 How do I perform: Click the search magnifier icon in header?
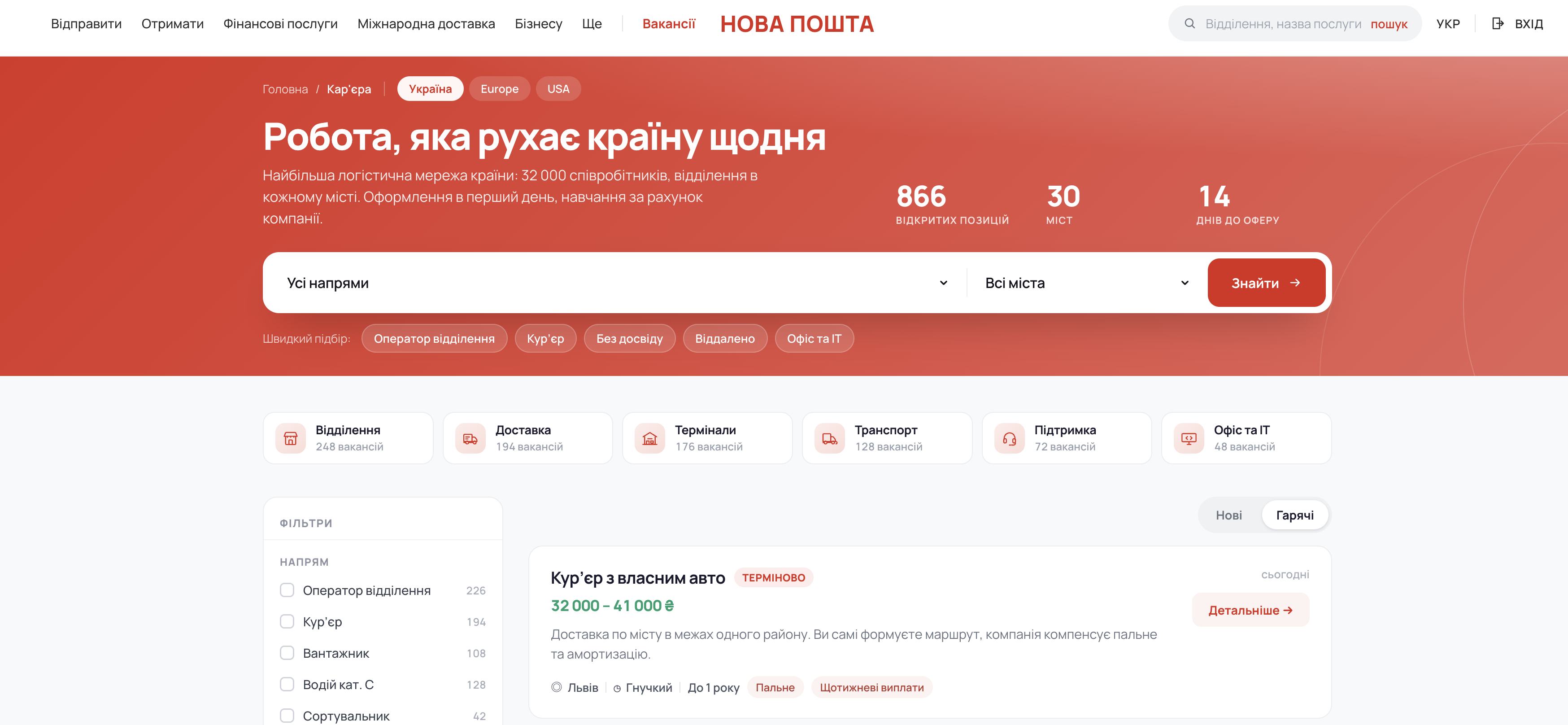1189,24
